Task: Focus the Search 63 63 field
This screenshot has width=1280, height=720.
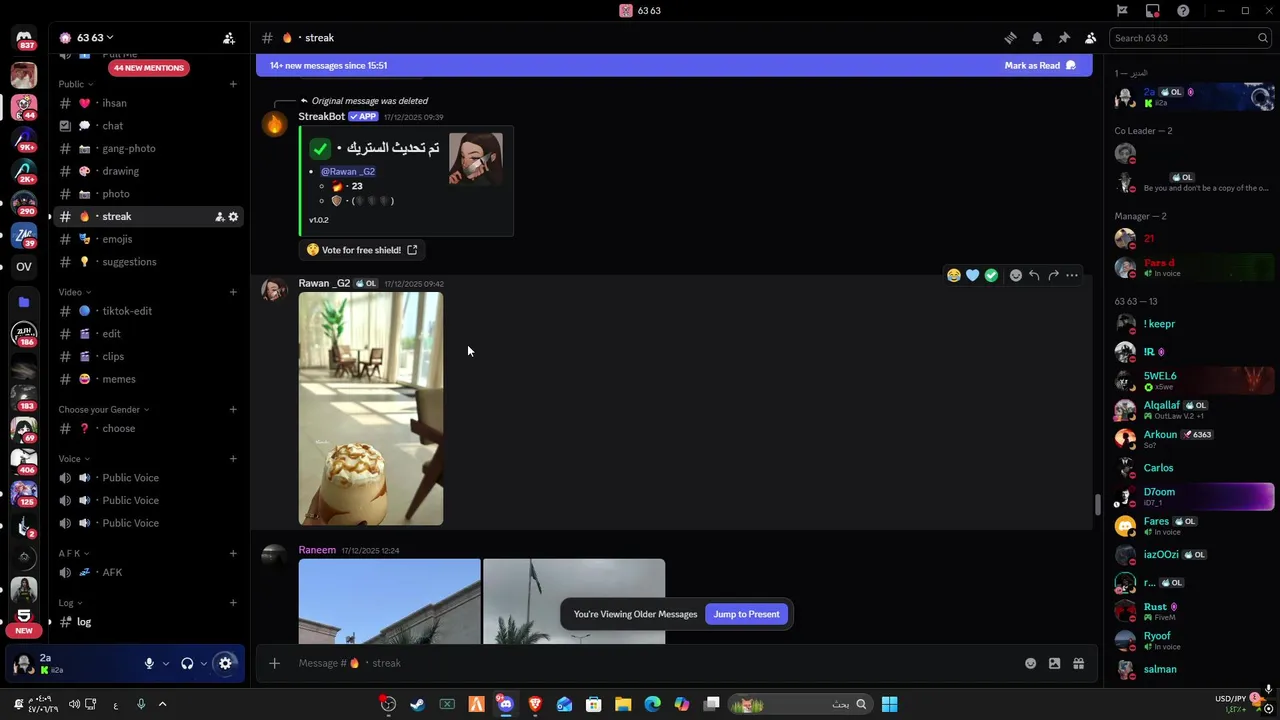Action: tap(1190, 38)
